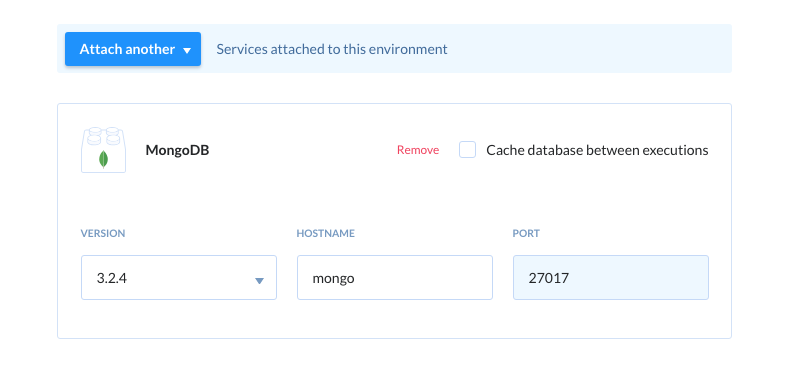Open the VERSION dropdown showing 3.2.4

pos(179,277)
